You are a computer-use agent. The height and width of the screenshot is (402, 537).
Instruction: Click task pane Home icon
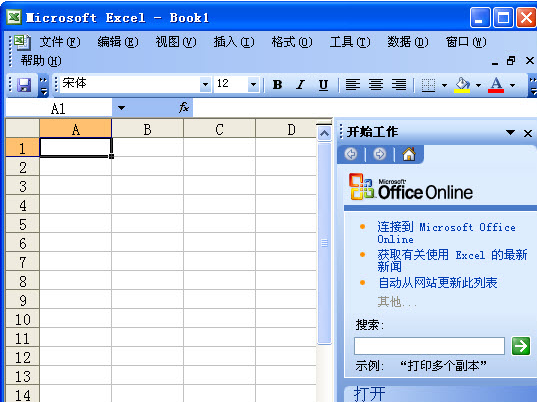coord(409,154)
